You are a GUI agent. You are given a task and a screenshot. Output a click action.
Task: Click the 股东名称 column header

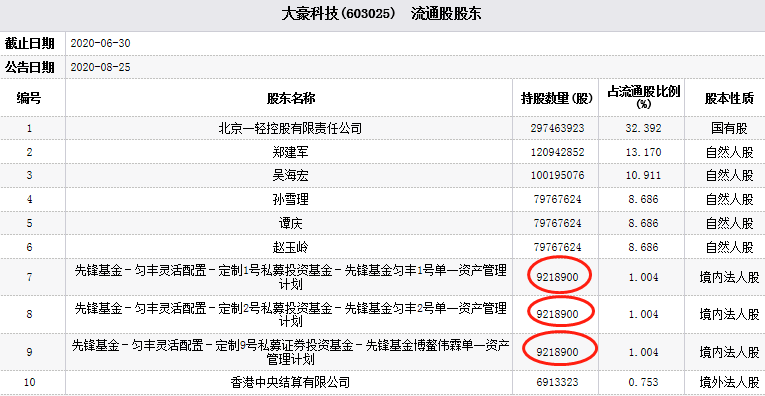pos(290,99)
